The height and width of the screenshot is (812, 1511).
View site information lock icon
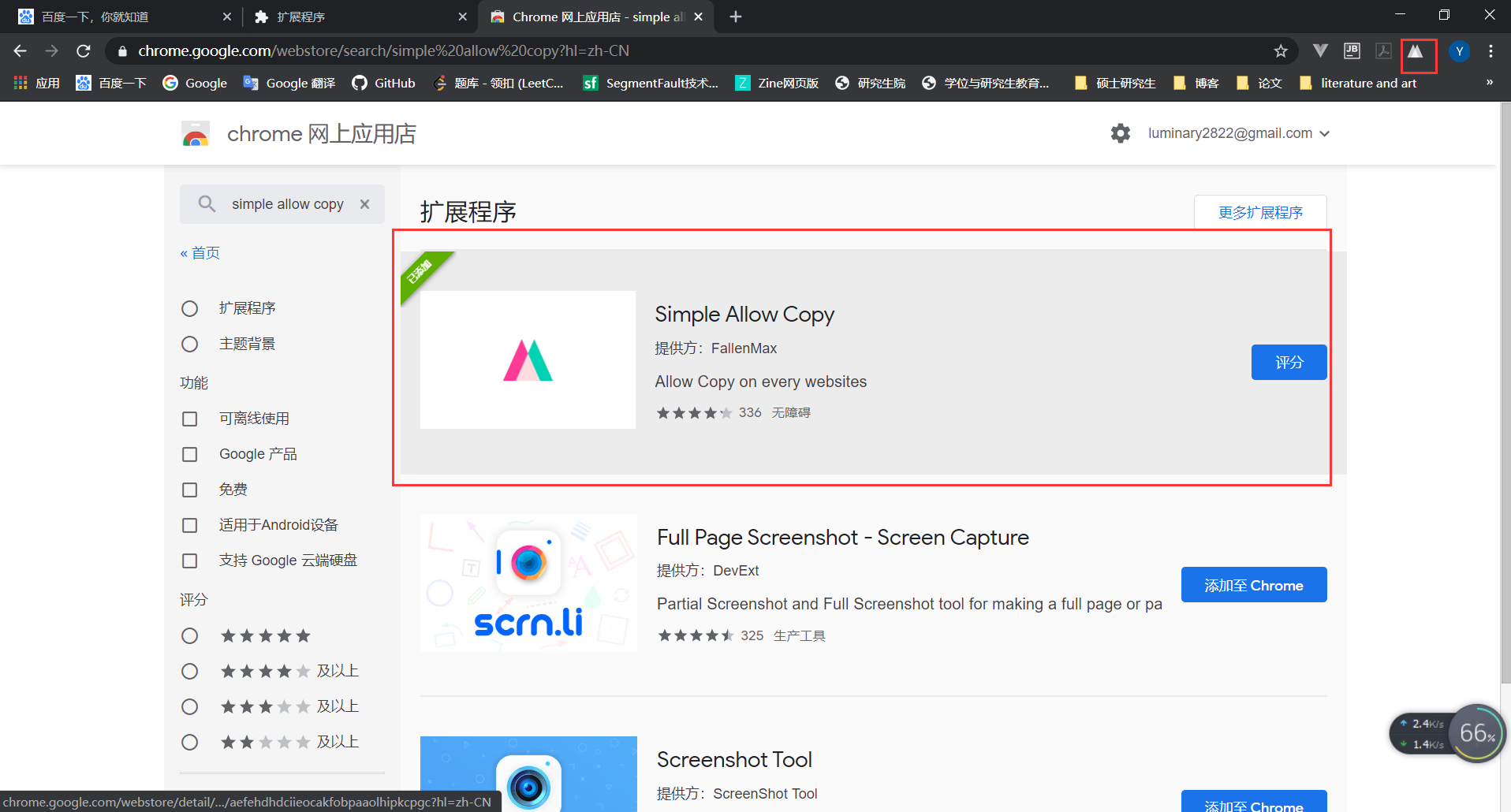click(122, 51)
